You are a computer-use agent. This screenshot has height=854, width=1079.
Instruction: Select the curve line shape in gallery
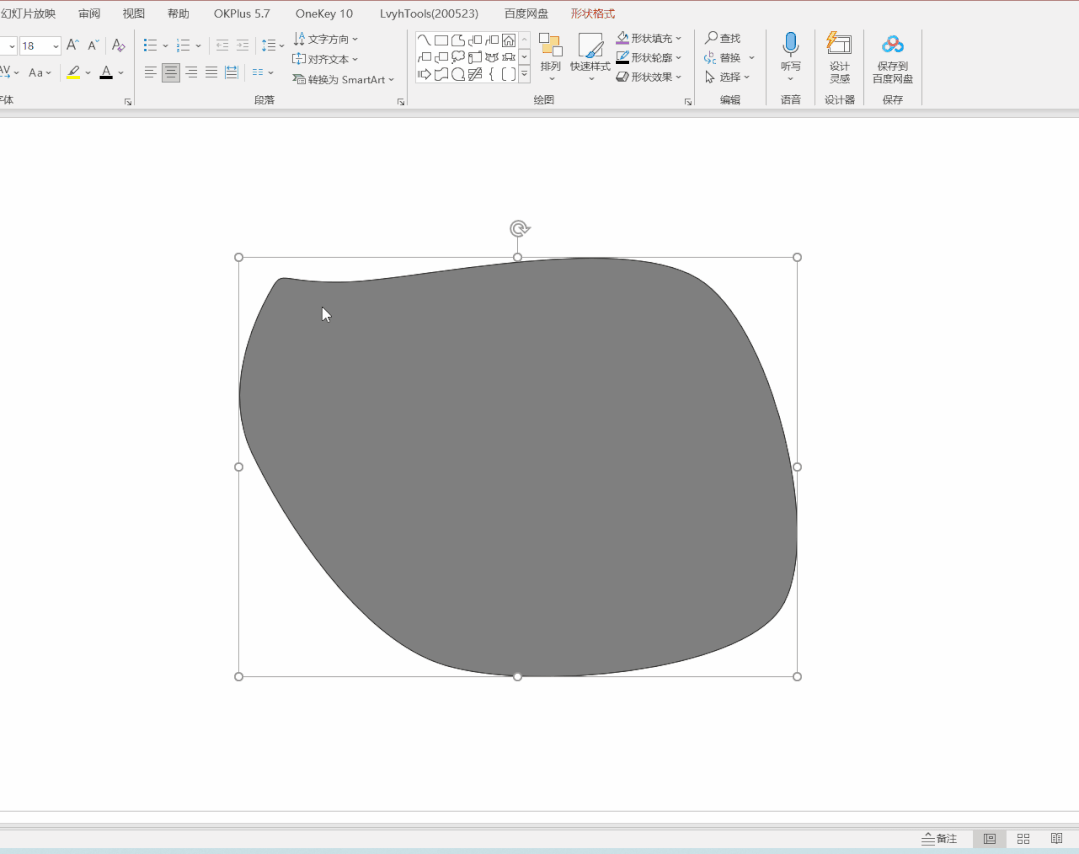click(x=424, y=40)
